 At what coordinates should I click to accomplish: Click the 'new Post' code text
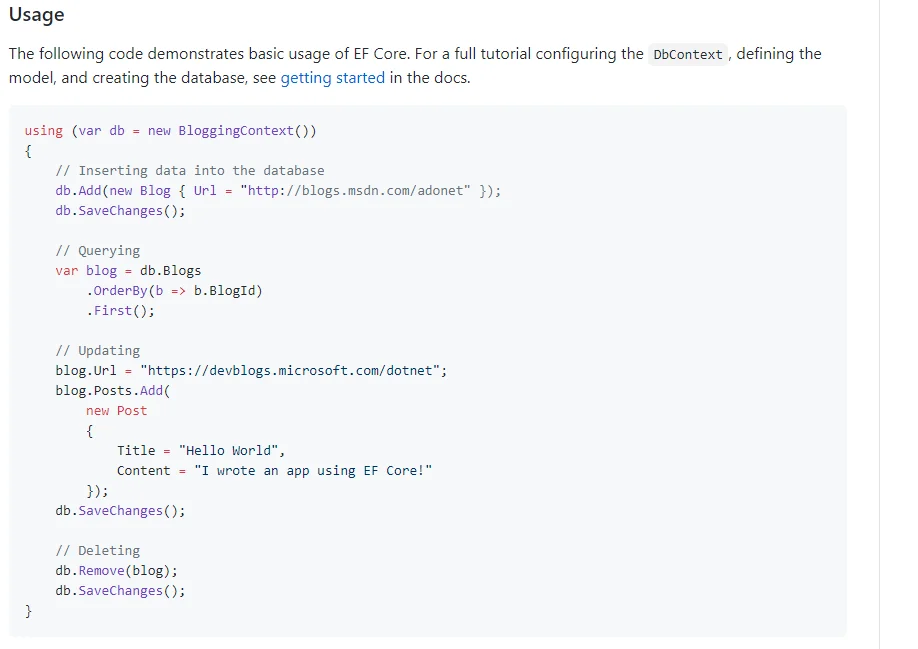[x=116, y=411]
